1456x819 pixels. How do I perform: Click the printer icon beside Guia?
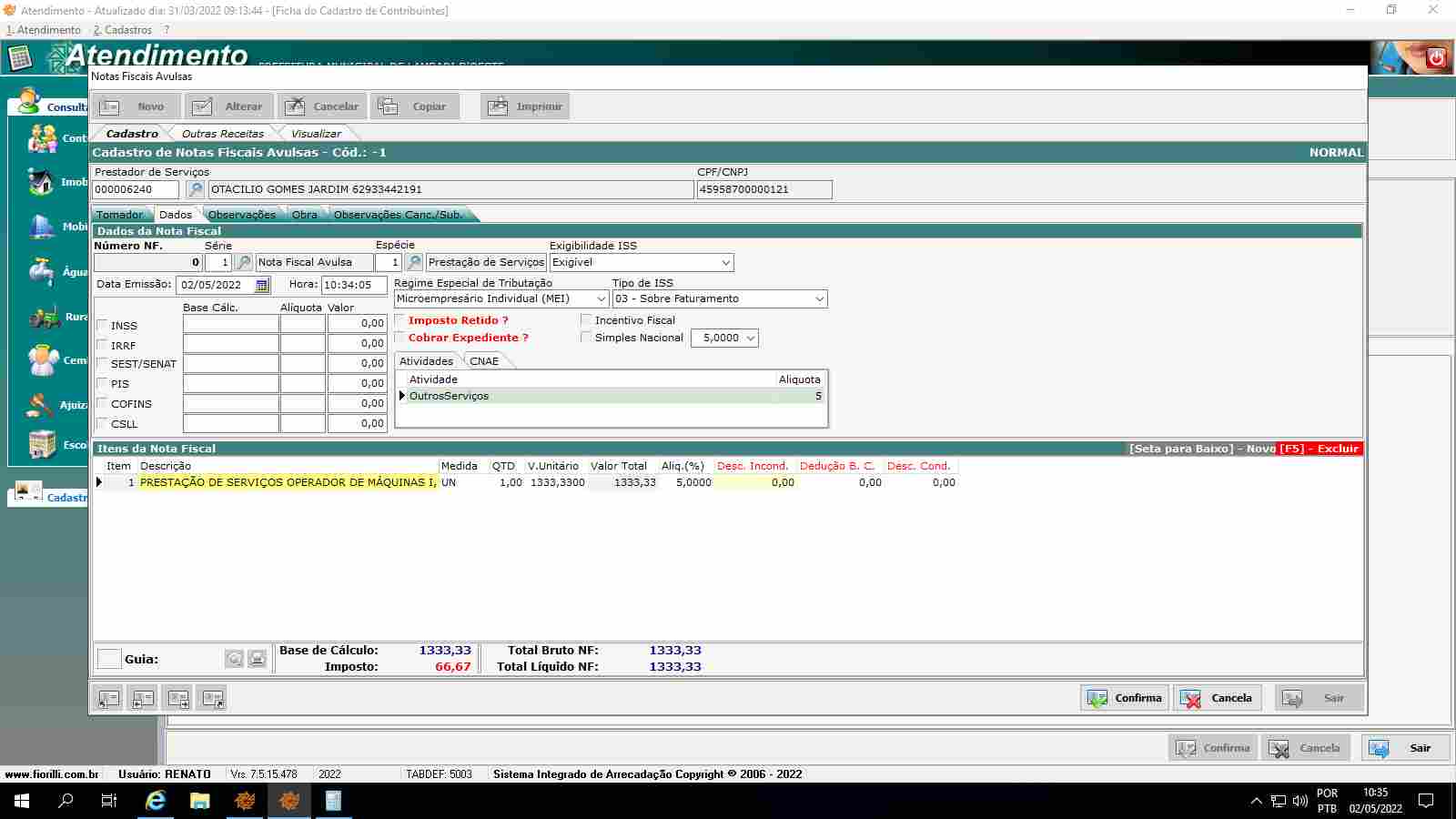258,659
